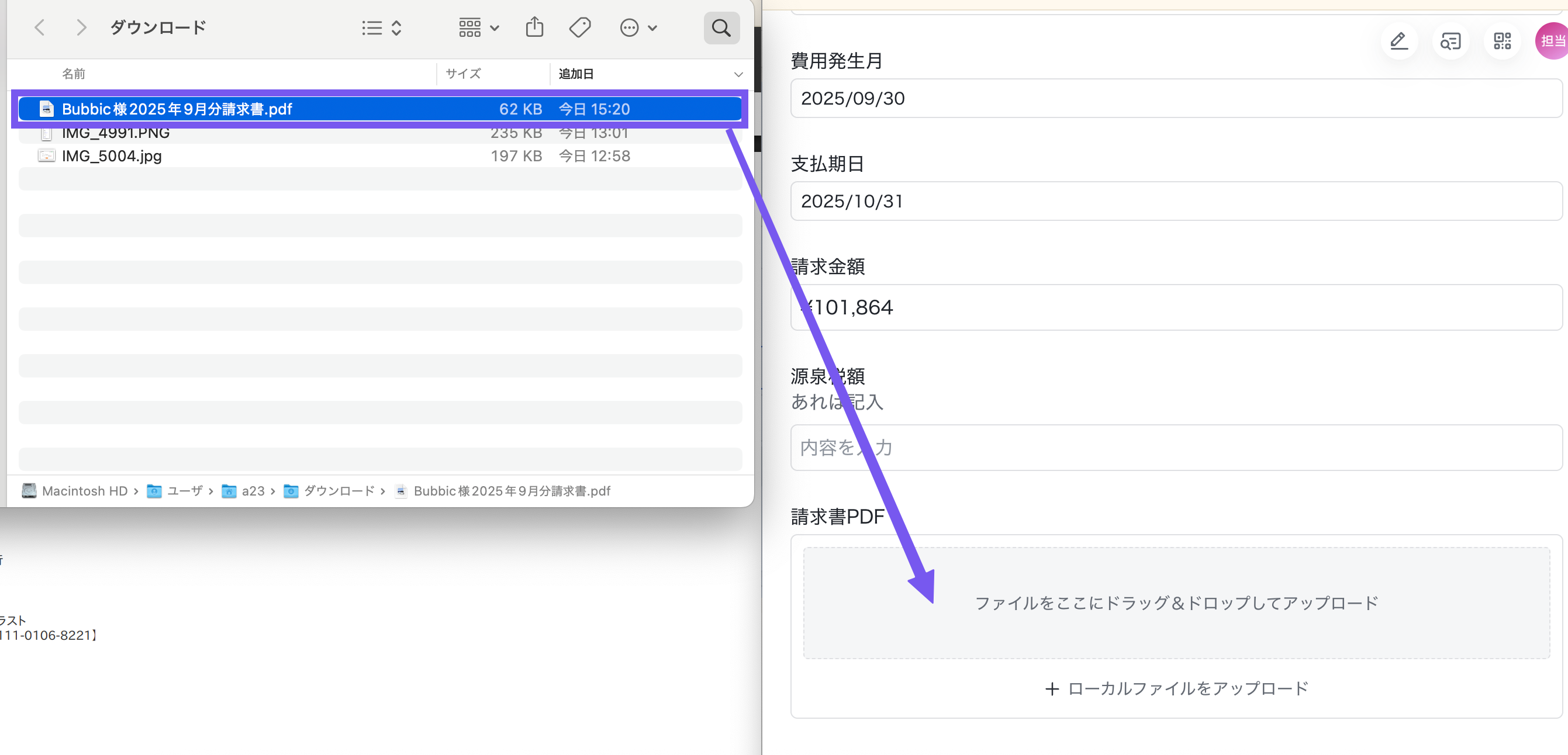
Task: Select a23 in the breadcrumb path
Action: [x=251, y=491]
